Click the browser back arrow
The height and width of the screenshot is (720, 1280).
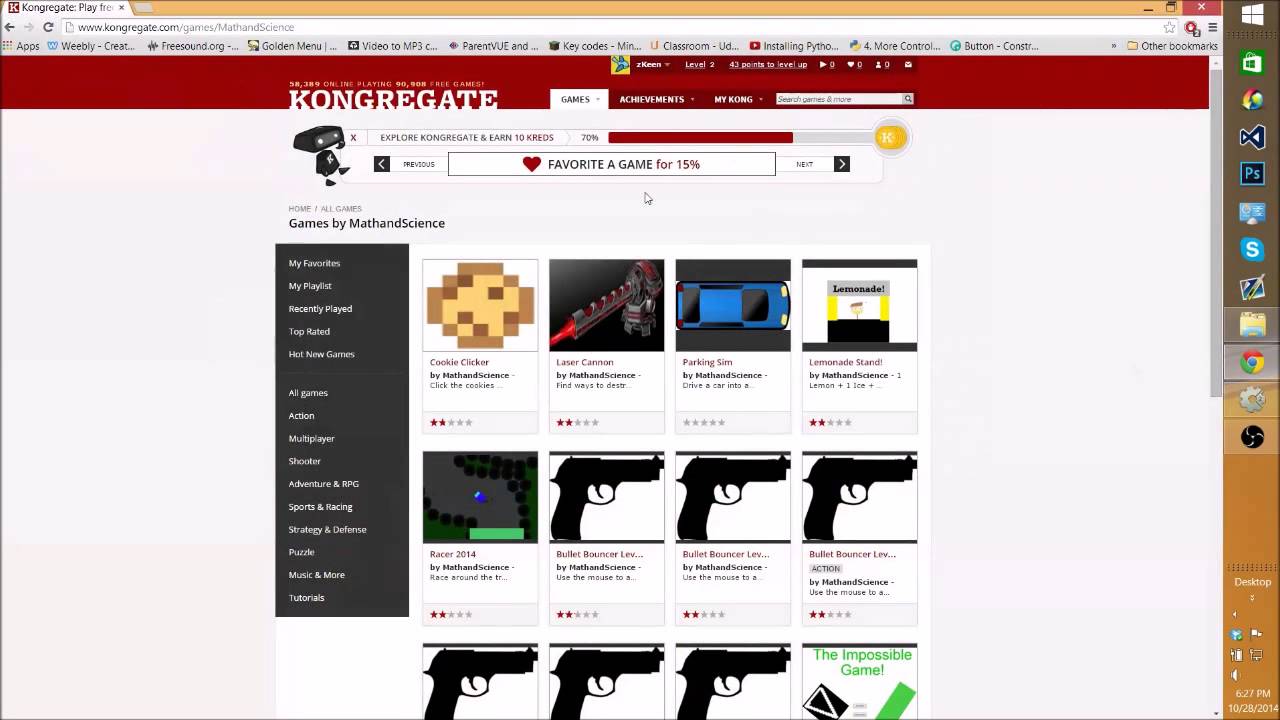[10, 27]
